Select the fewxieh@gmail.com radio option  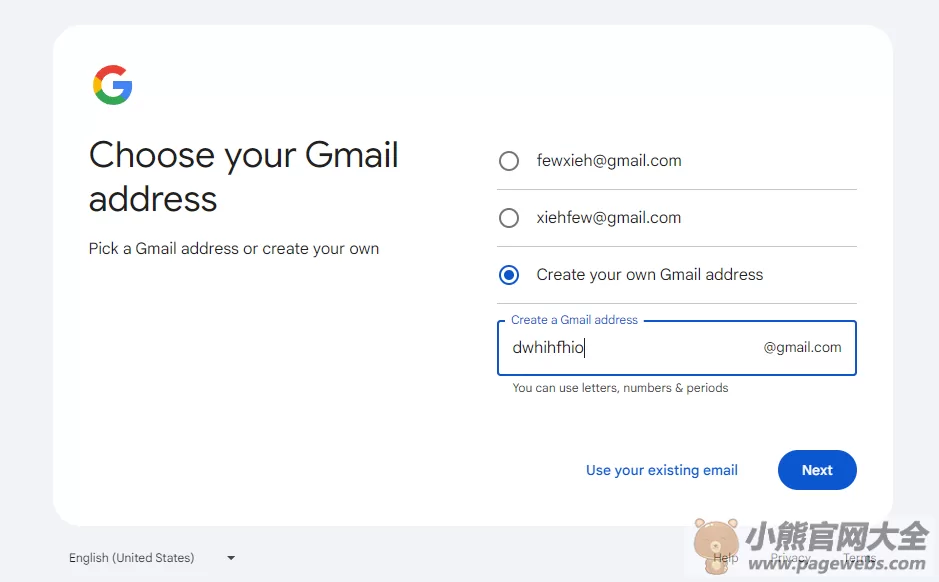(509, 160)
